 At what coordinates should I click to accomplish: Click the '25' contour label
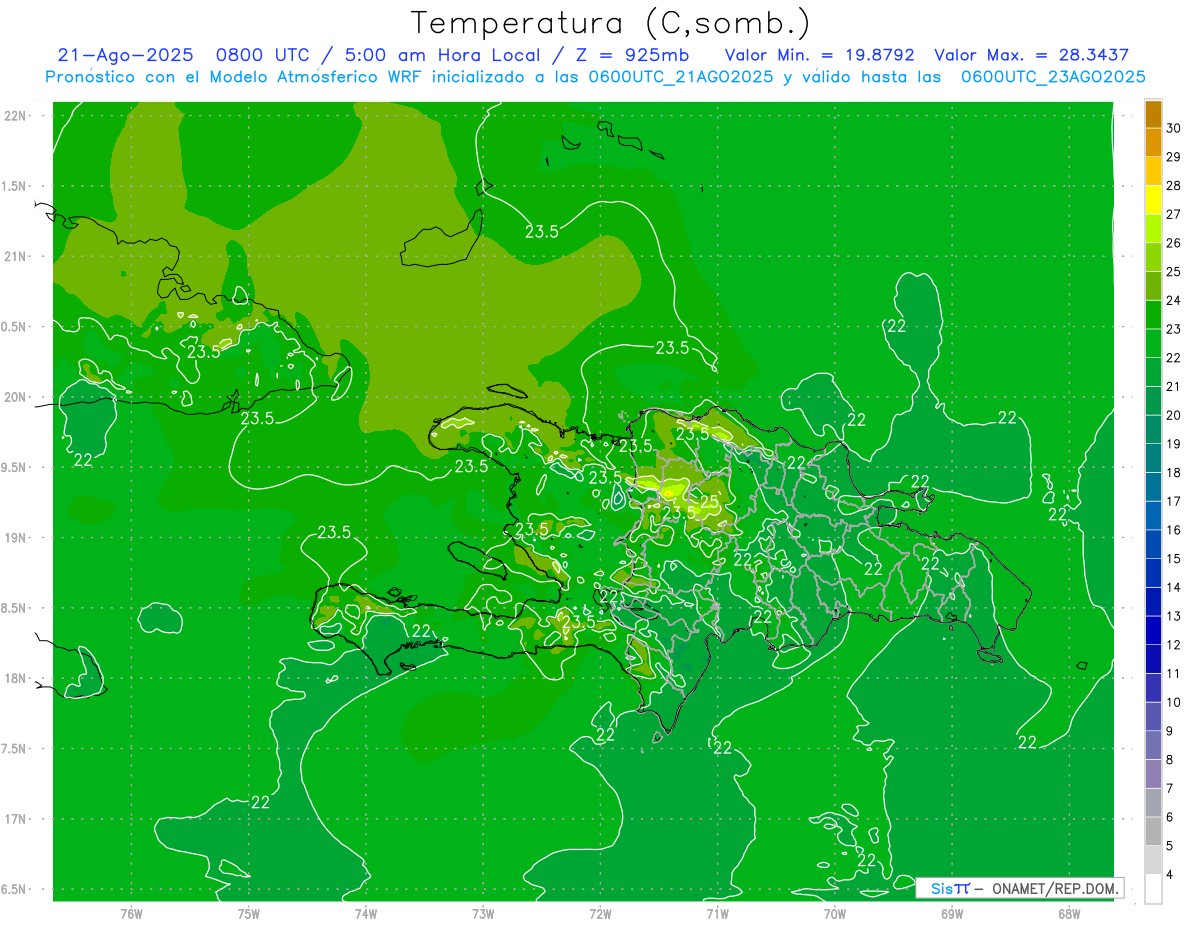pos(709,501)
